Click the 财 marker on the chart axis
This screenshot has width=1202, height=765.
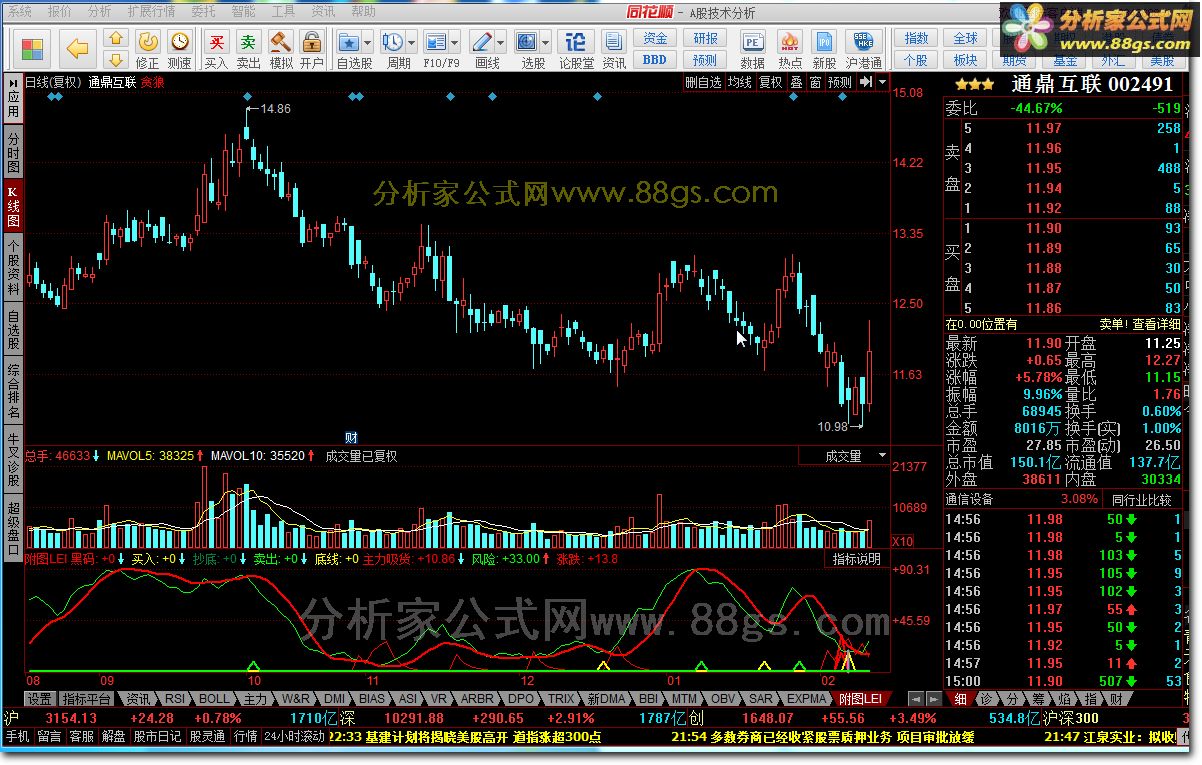coord(351,437)
